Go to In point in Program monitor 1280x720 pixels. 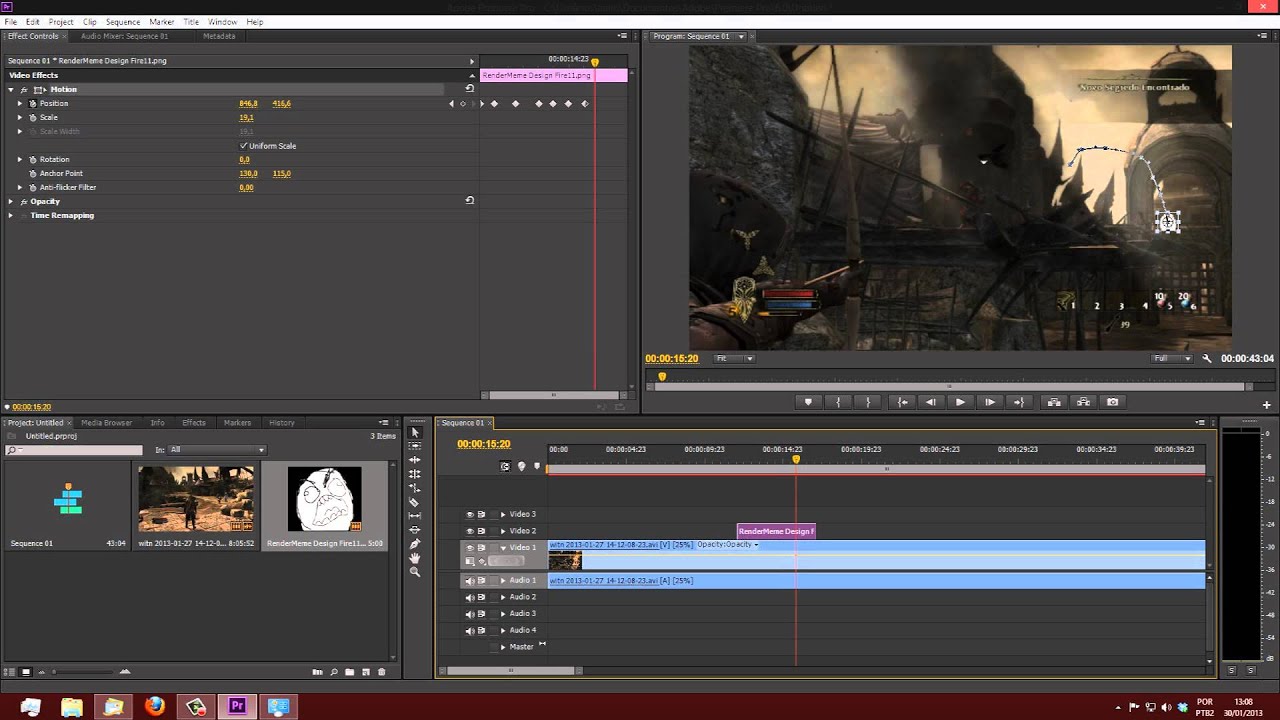[903, 402]
